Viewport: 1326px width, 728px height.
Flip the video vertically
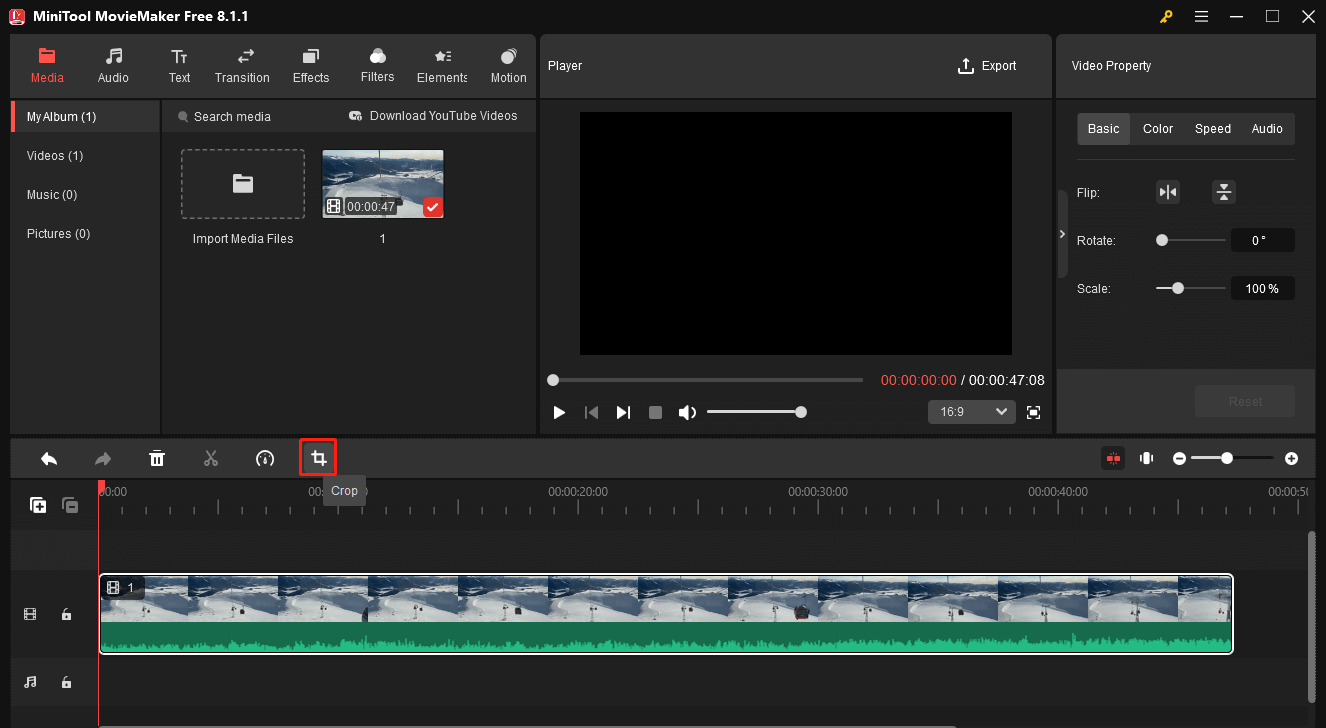1224,192
